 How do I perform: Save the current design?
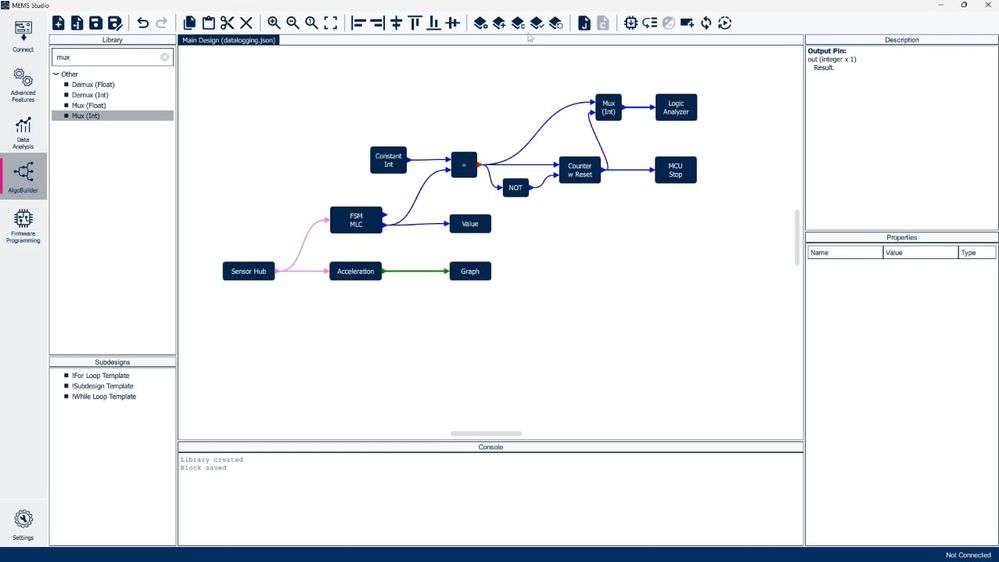pos(96,23)
